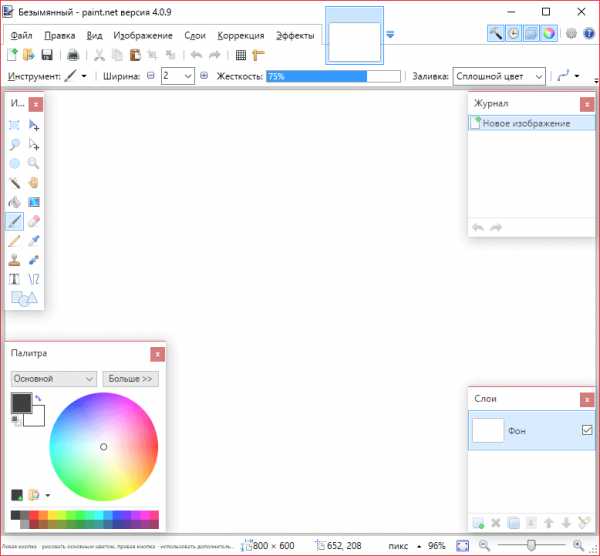600x556 pixels.
Task: Click the zoom slider in status bar
Action: pyautogui.click(x=531, y=545)
